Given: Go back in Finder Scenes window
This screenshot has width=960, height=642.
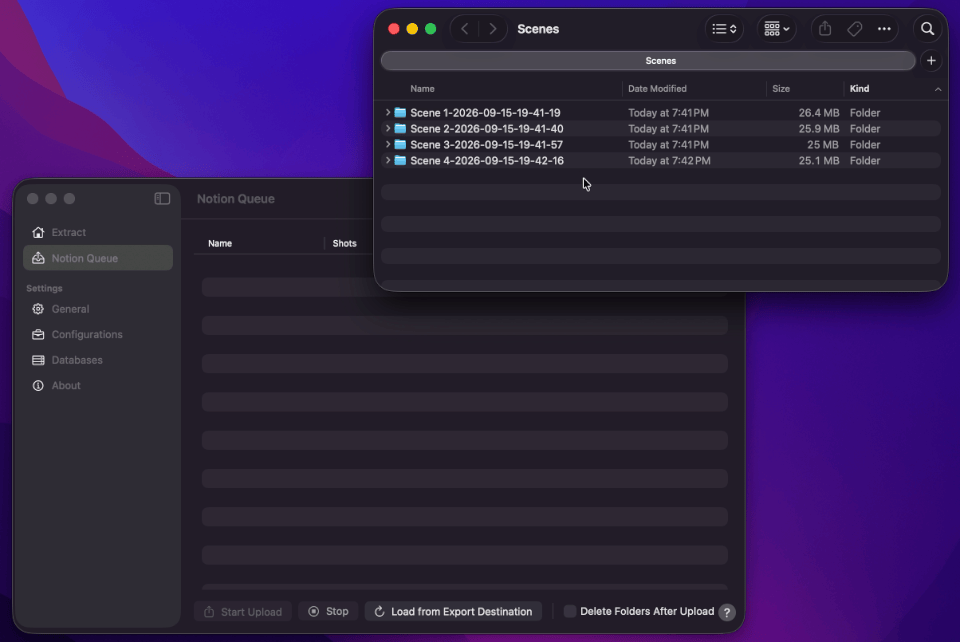Looking at the screenshot, I should (x=465, y=29).
